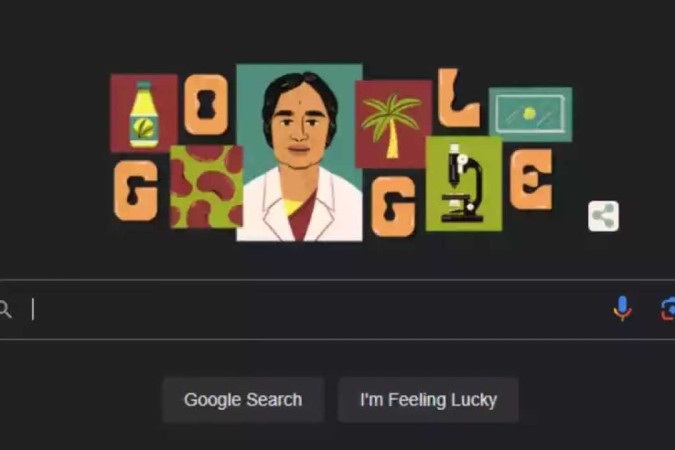This screenshot has height=450, width=675.
Task: Click the doodle share icon
Action: [603, 216]
